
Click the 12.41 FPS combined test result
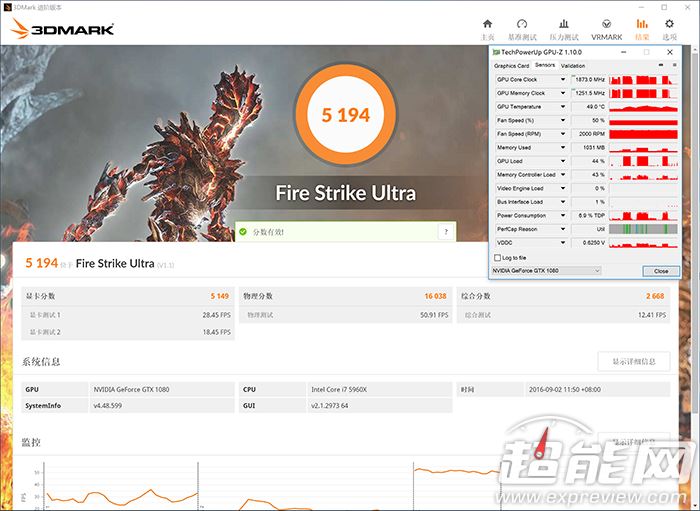click(x=652, y=315)
